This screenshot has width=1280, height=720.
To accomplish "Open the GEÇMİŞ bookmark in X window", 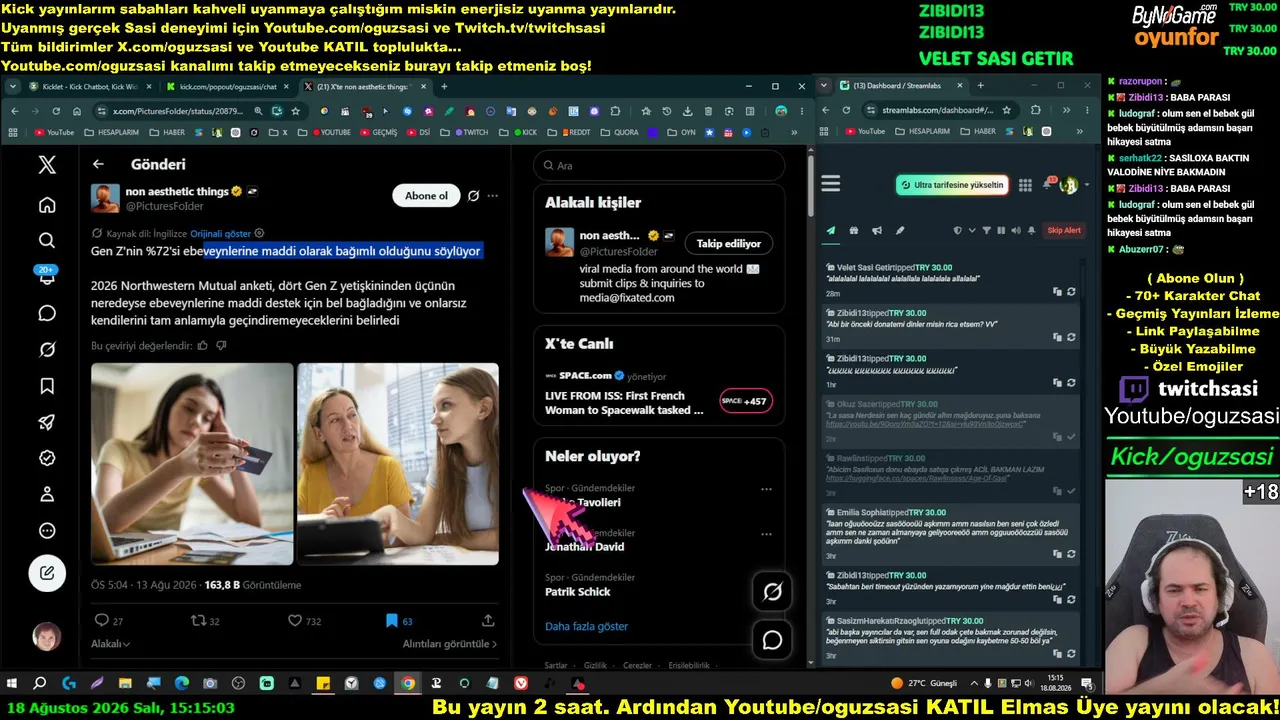I will tap(378, 132).
